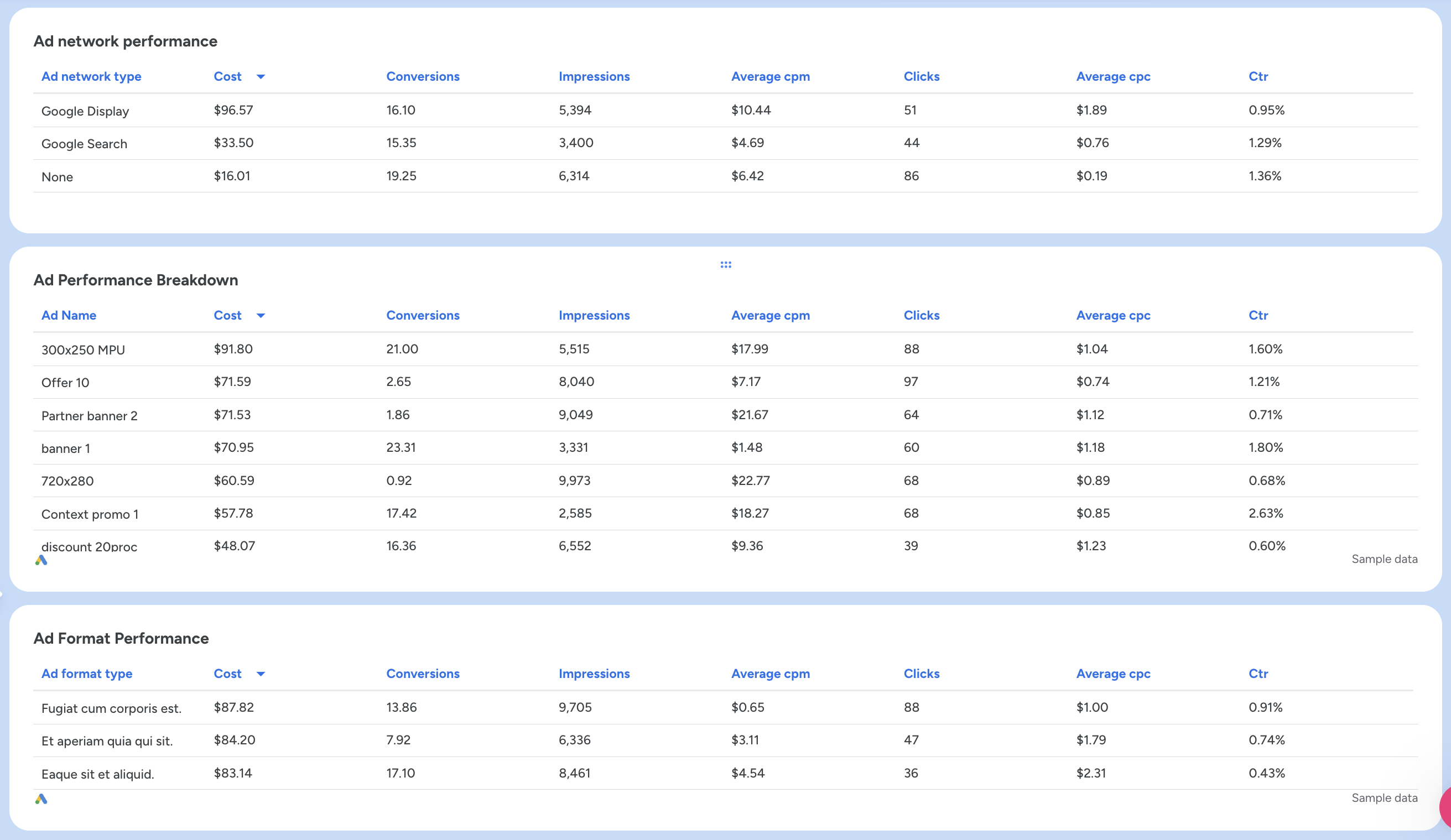1451x840 pixels.
Task: Click the Google Ads icon under Ad Format Performance
Action: coord(41,799)
